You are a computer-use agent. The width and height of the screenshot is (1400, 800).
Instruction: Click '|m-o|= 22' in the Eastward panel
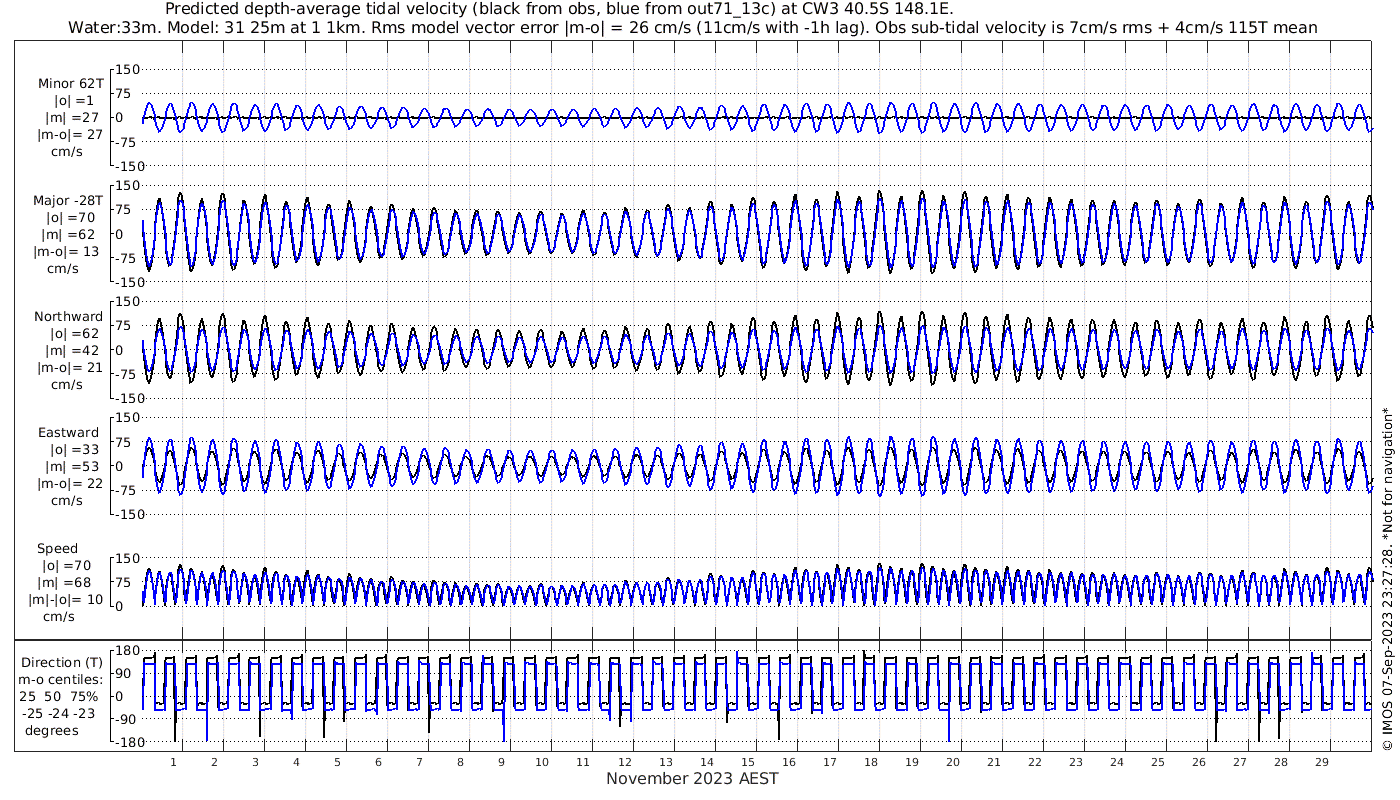[x=68, y=483]
